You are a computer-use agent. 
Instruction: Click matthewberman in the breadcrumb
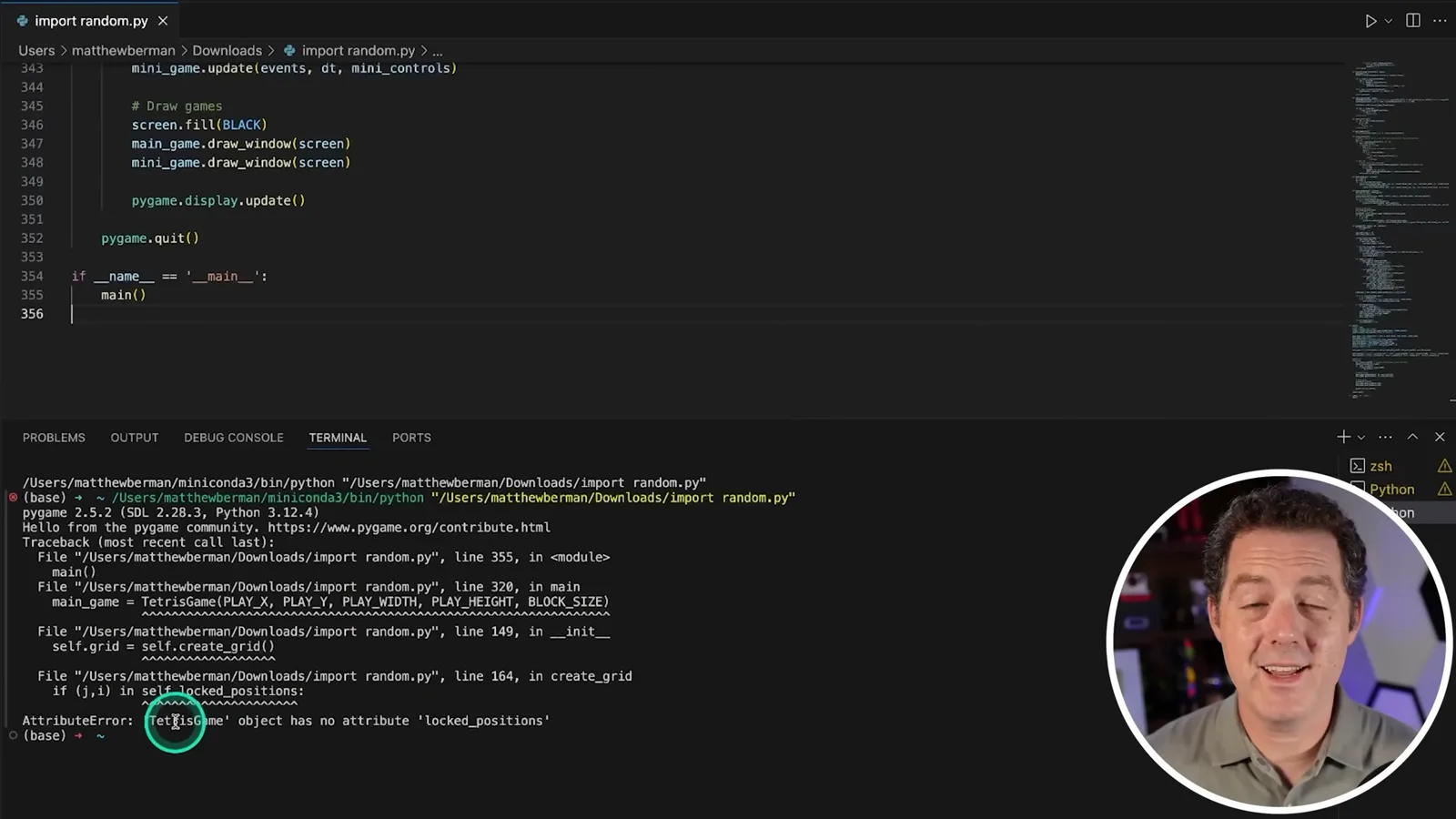pos(124,51)
